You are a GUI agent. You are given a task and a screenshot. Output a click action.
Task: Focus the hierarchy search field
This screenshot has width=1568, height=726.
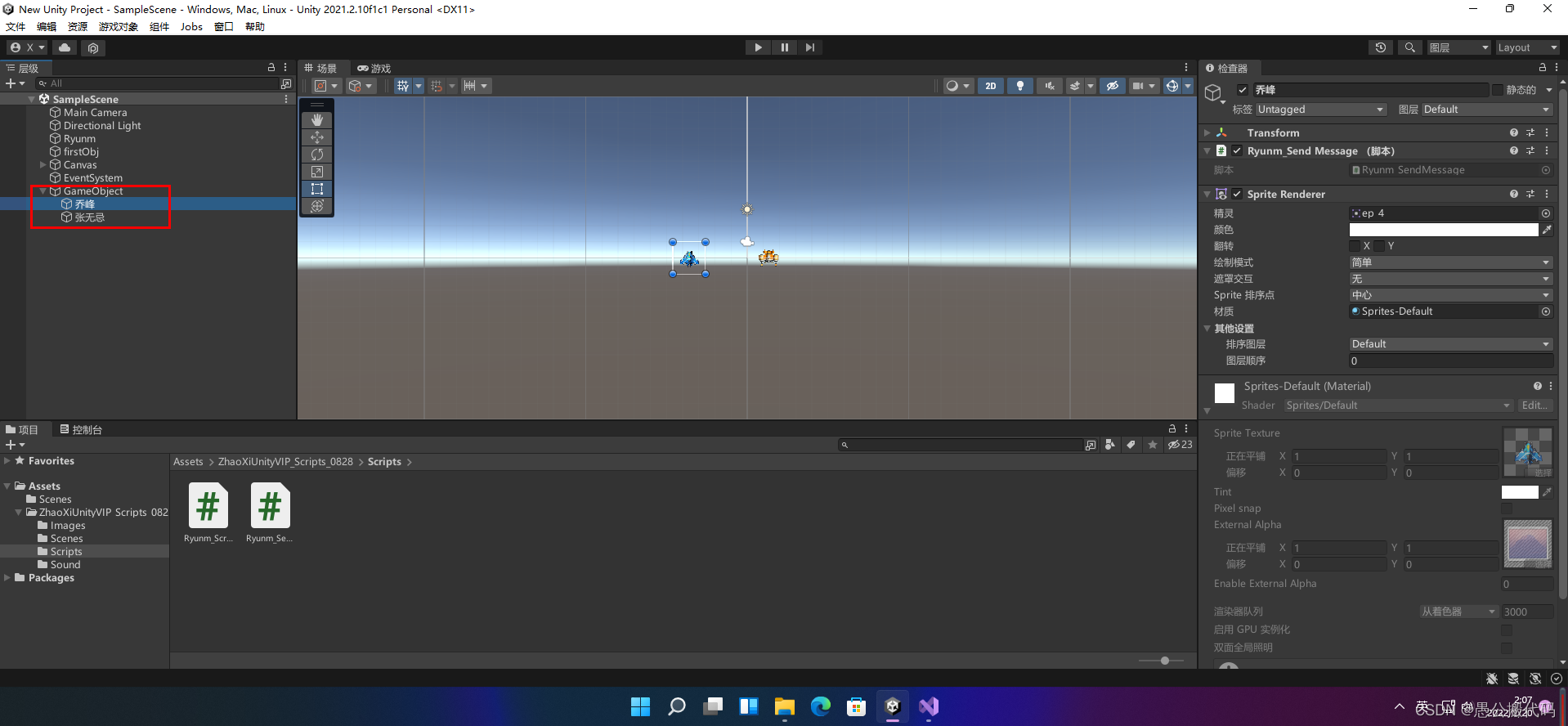click(157, 83)
